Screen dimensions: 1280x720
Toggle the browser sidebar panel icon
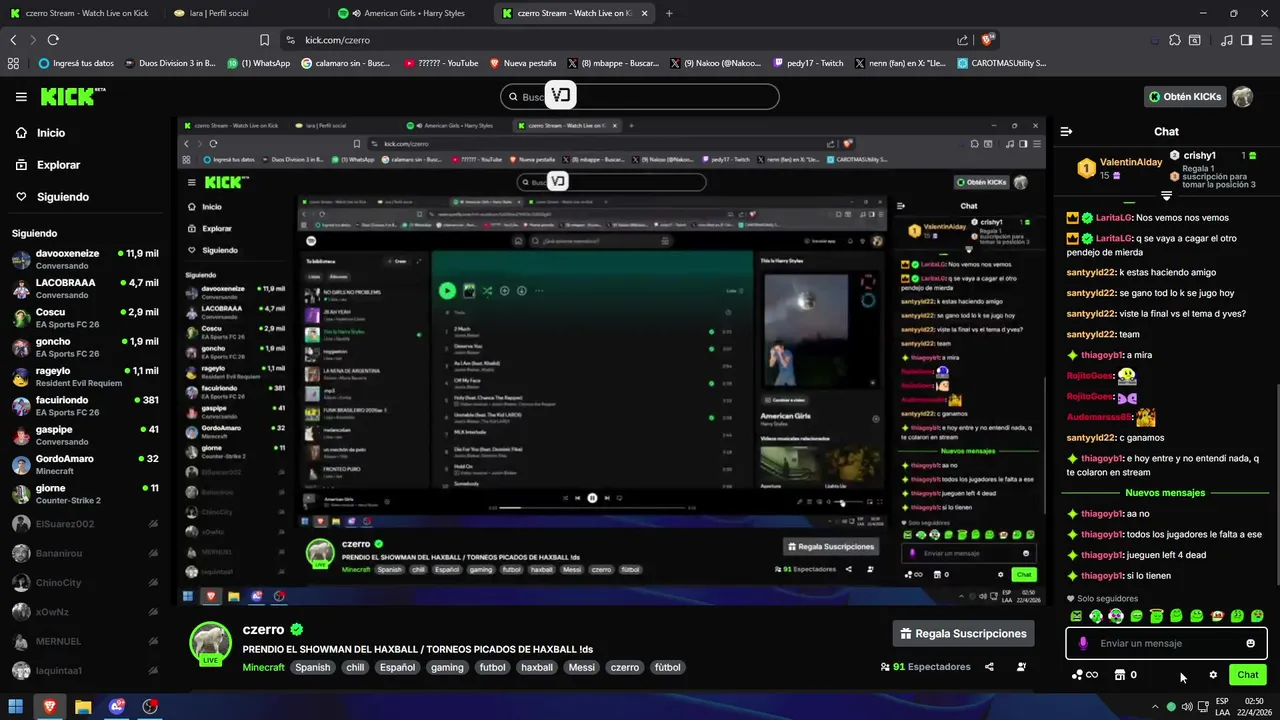[x=1246, y=40]
